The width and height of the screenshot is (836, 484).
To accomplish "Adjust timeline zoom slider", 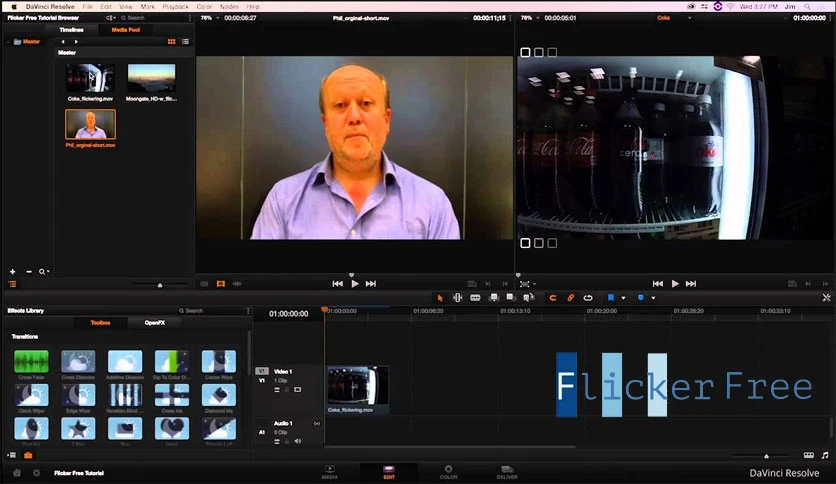I will (x=766, y=456).
